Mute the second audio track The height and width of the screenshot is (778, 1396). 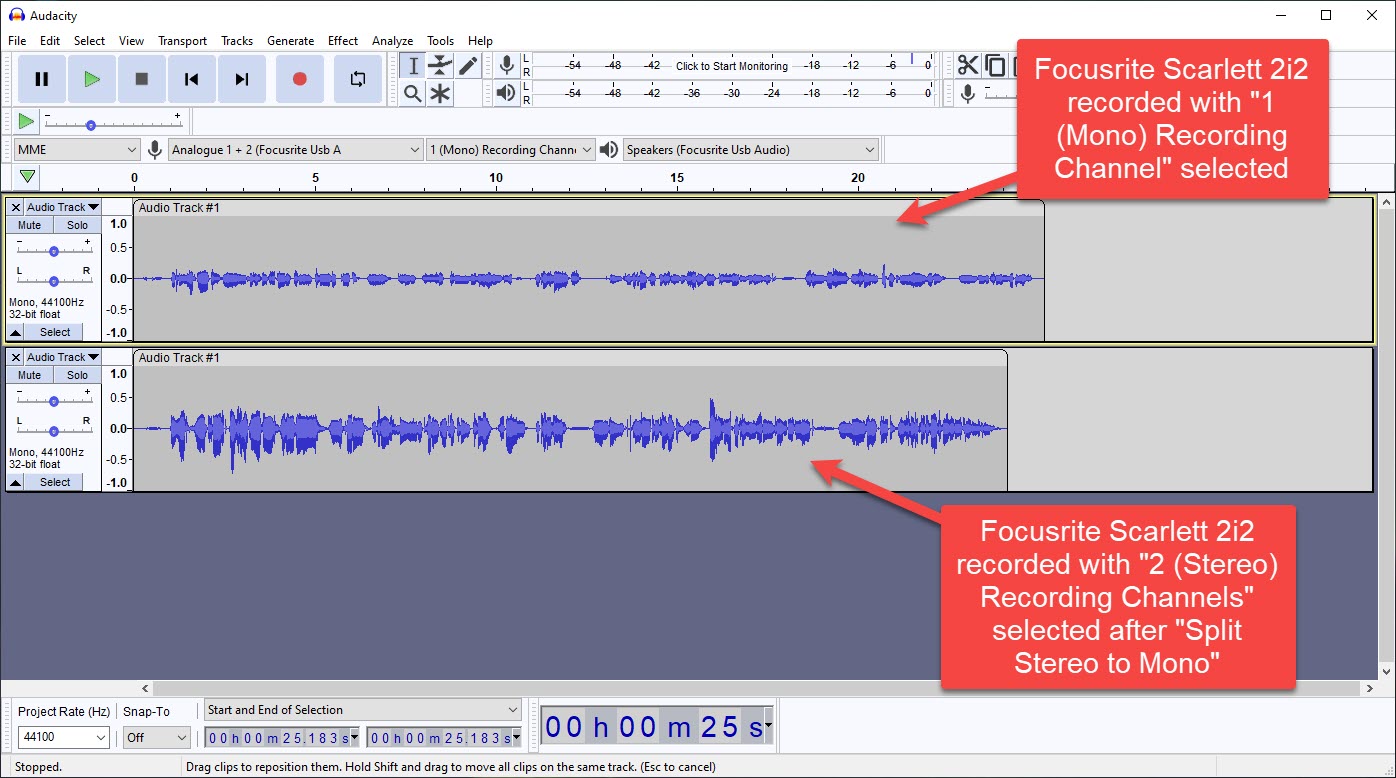click(x=30, y=375)
